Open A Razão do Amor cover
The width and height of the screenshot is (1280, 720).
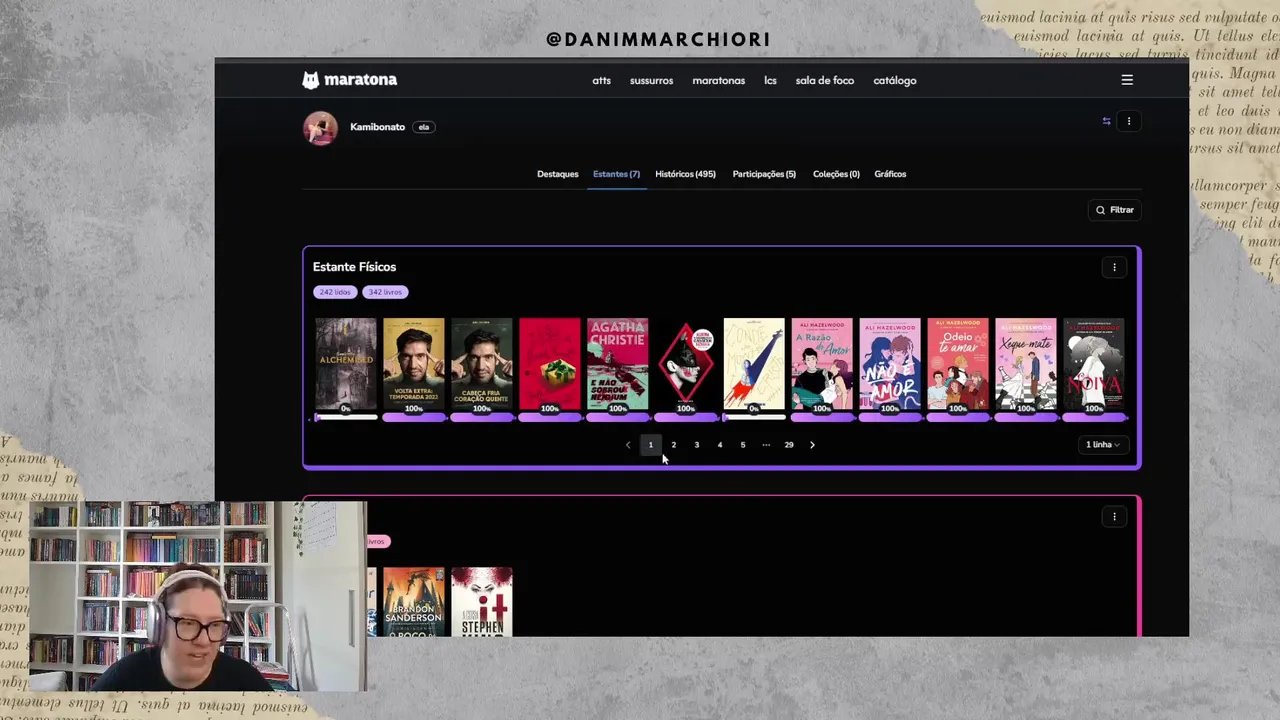[x=822, y=364]
